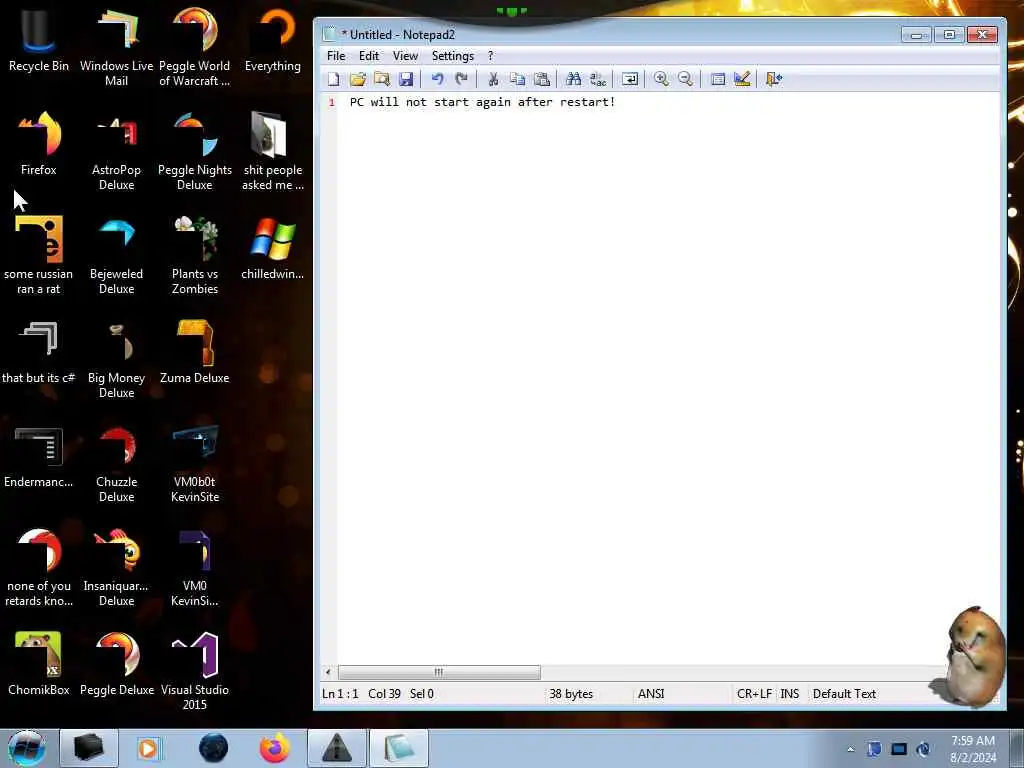Select the Plants vs Zombies desktop icon
This screenshot has height=768, width=1024.
coord(195,255)
